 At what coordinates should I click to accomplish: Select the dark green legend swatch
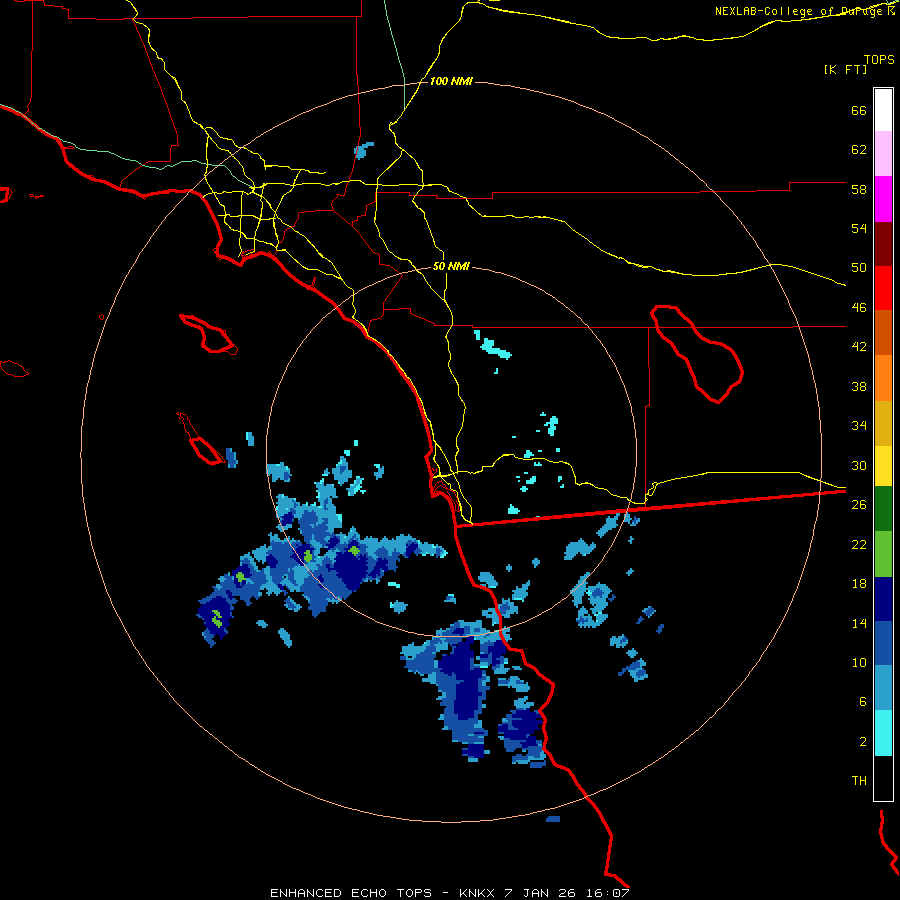coord(883,509)
